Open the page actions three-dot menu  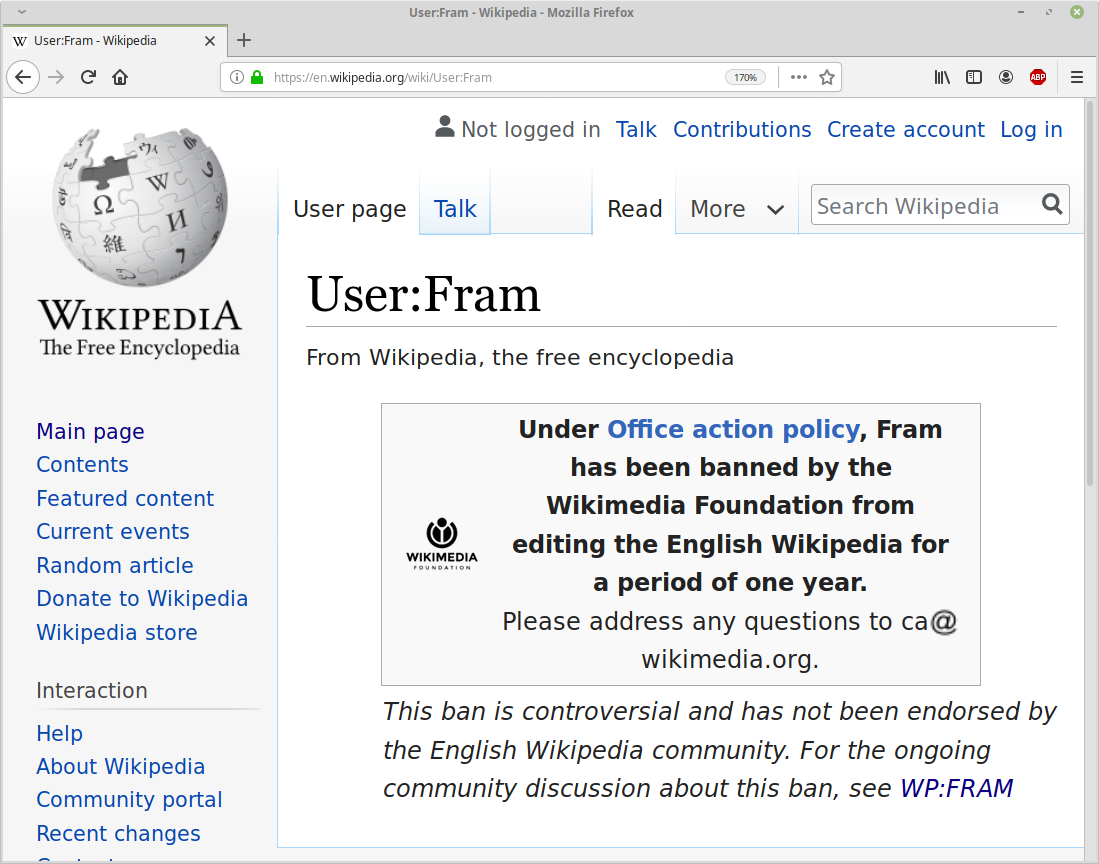(799, 77)
